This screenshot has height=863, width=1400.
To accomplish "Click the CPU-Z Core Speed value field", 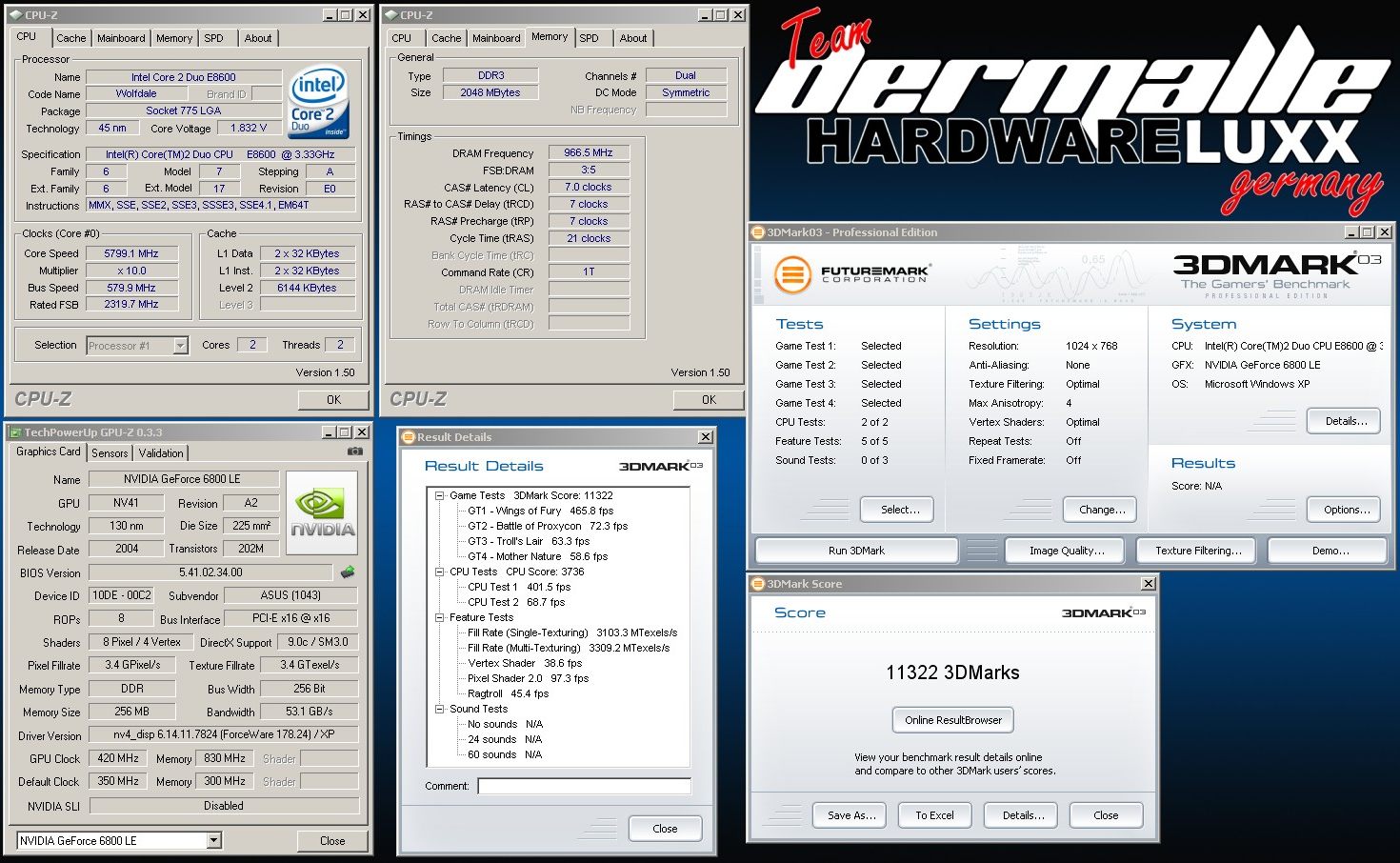I will (x=131, y=253).
